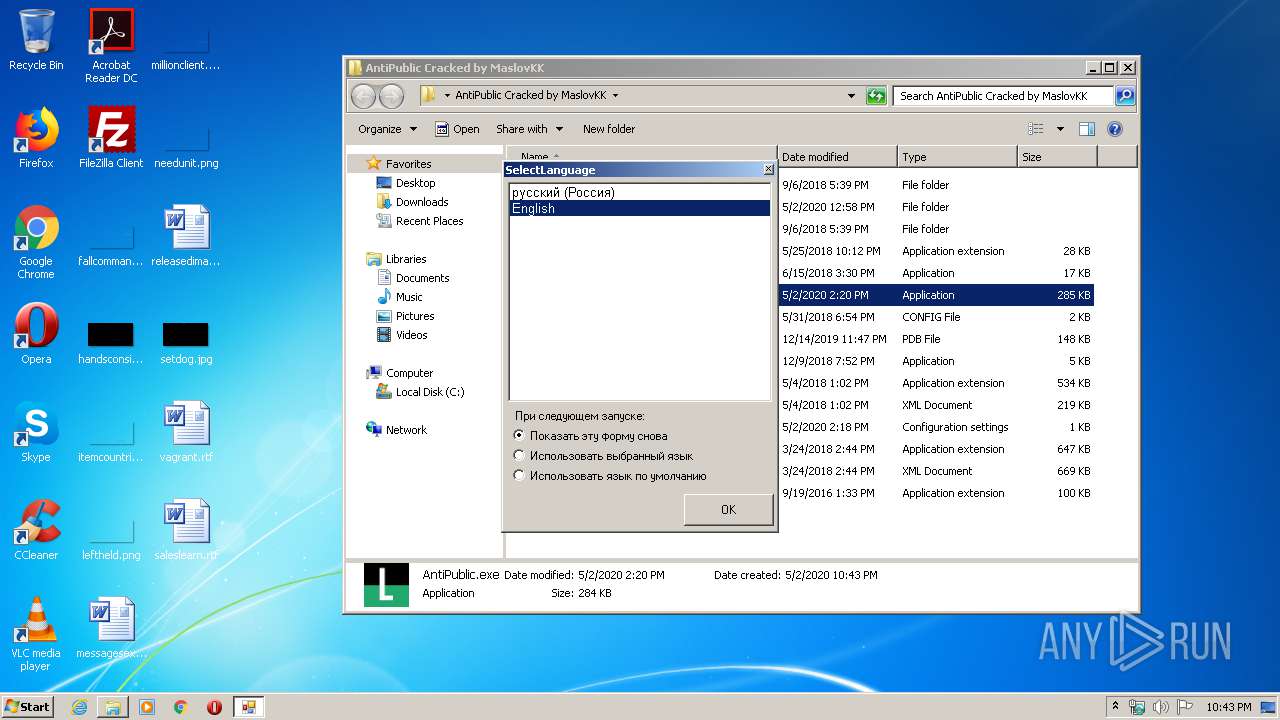Click the Explorer forward navigation arrow

pos(392,96)
